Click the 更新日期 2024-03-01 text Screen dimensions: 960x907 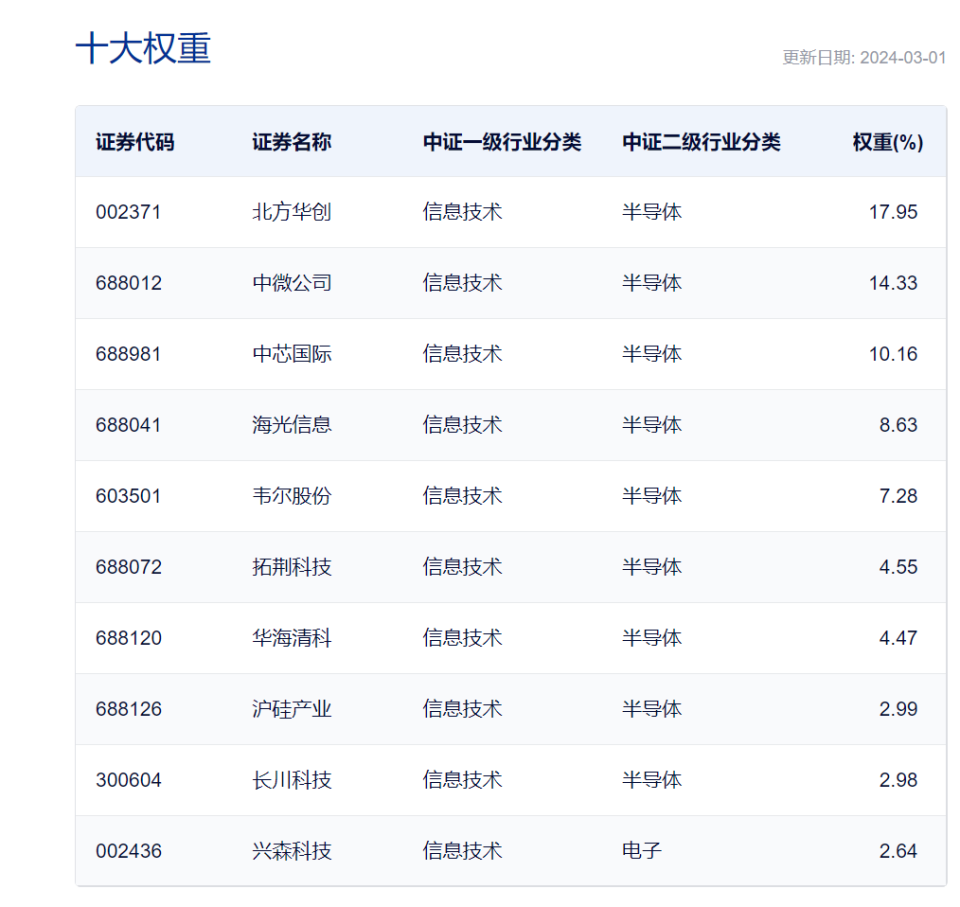[864, 58]
